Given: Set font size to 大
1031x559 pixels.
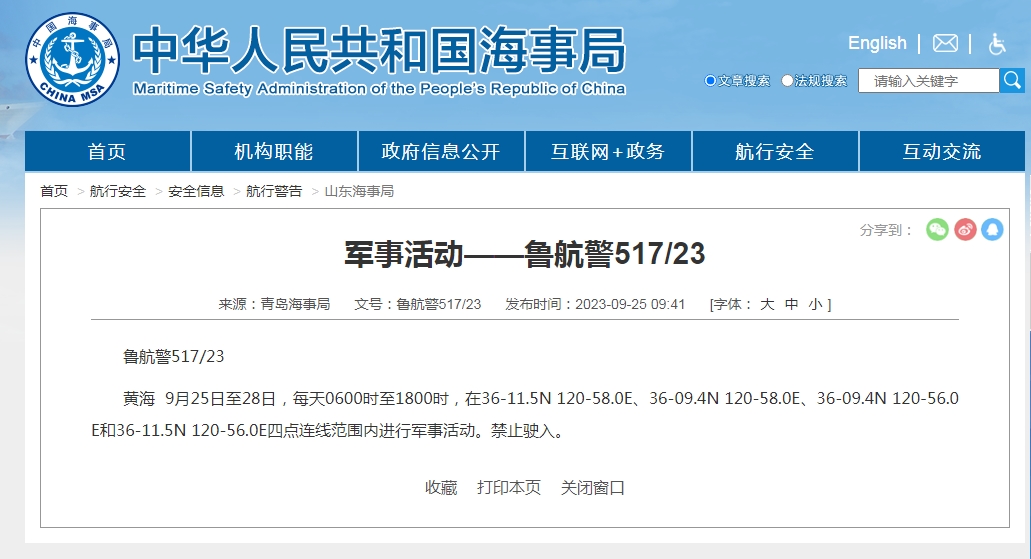Looking at the screenshot, I should (x=767, y=304).
